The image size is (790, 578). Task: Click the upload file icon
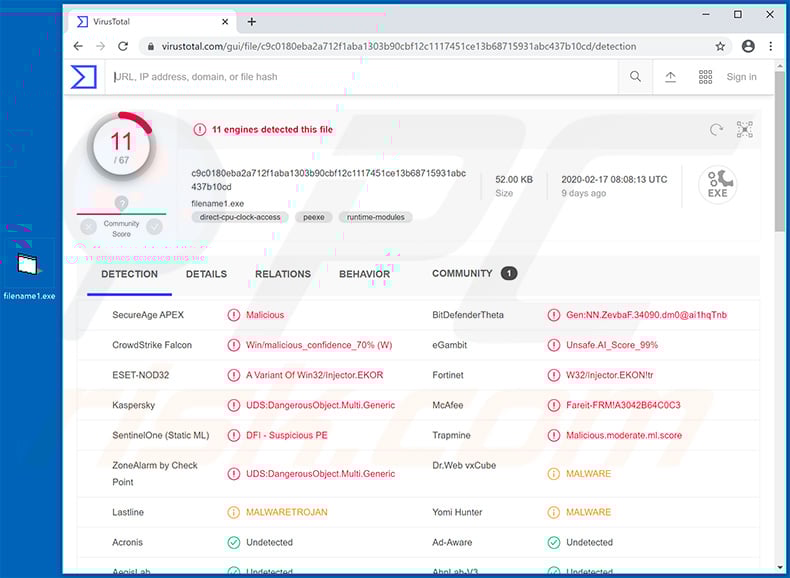tap(670, 77)
